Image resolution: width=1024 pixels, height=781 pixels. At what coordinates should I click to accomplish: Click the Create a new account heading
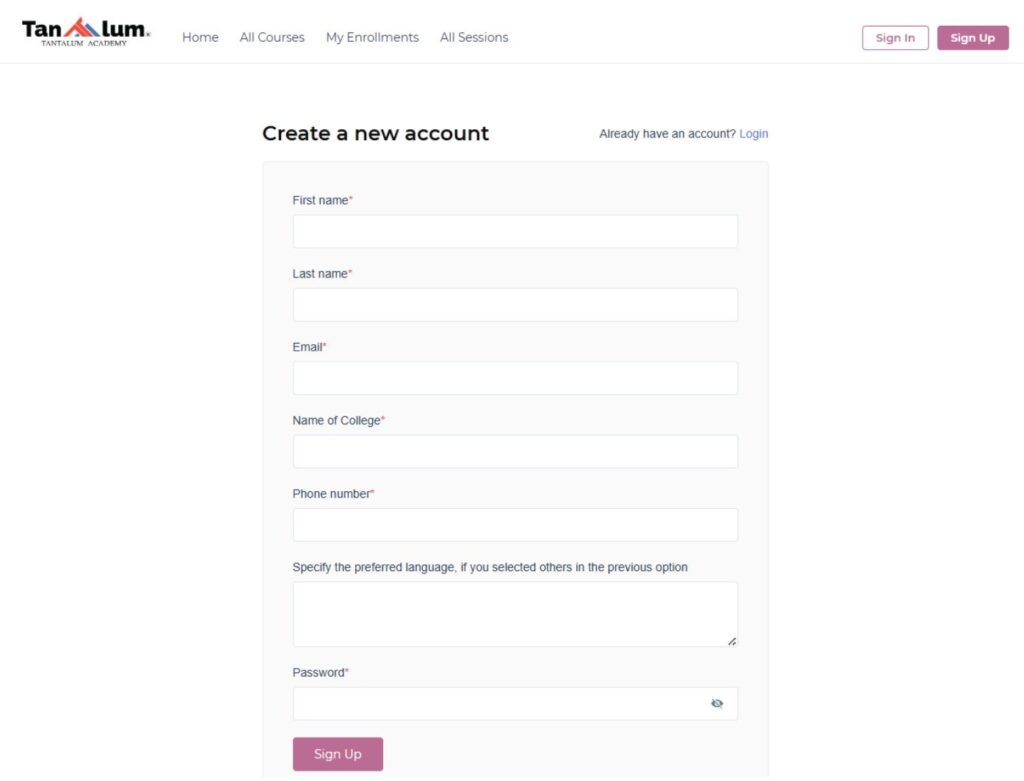(376, 134)
